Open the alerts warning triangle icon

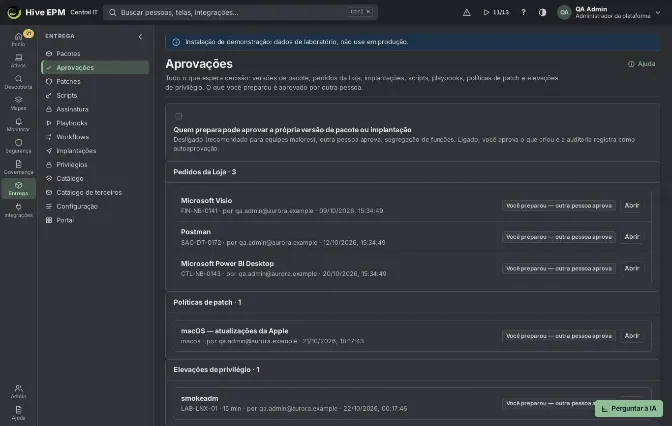click(x=467, y=12)
